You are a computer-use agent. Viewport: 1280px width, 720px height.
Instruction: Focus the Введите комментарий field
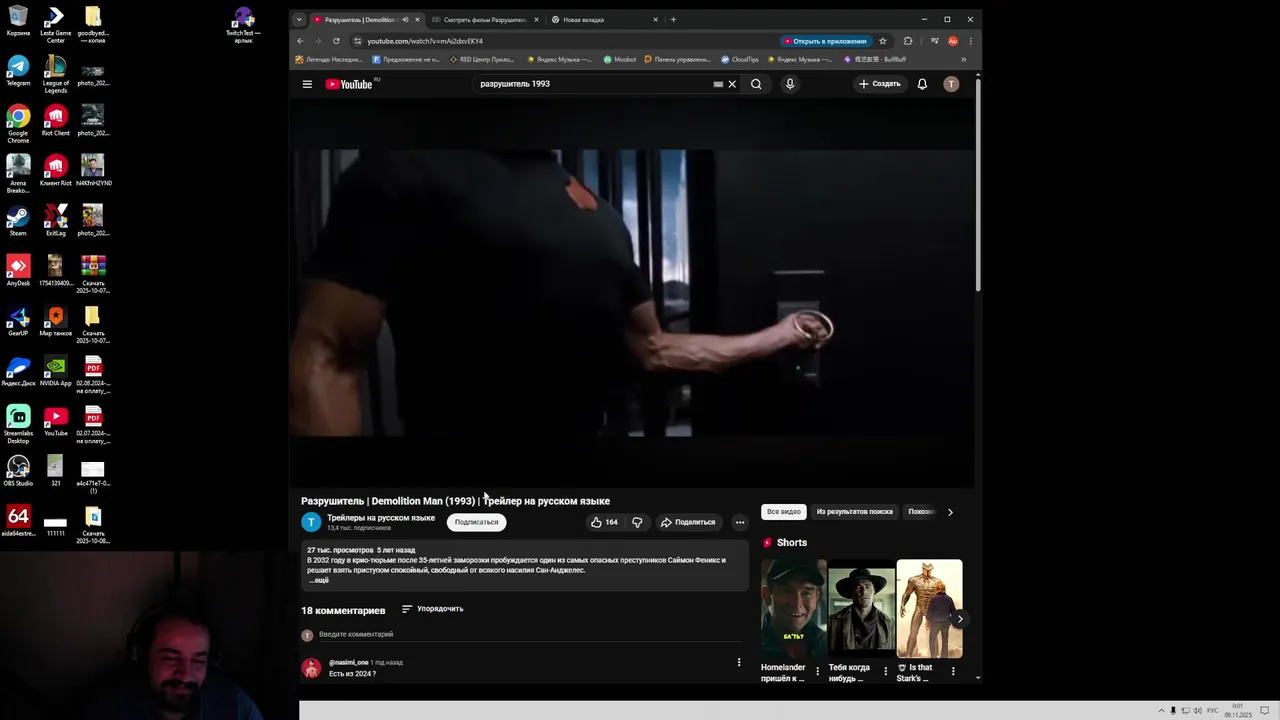click(x=530, y=634)
